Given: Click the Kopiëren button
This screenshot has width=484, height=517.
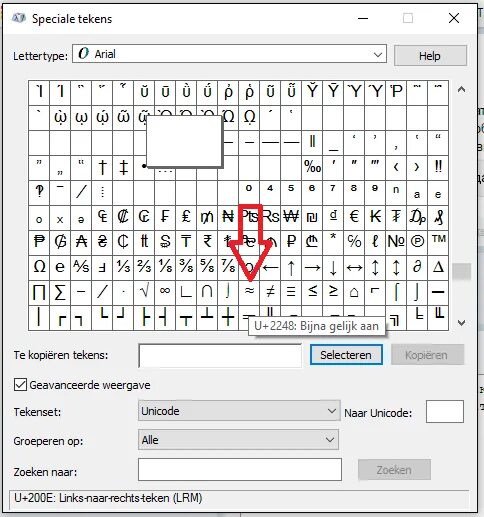Looking at the screenshot, I should point(427,355).
